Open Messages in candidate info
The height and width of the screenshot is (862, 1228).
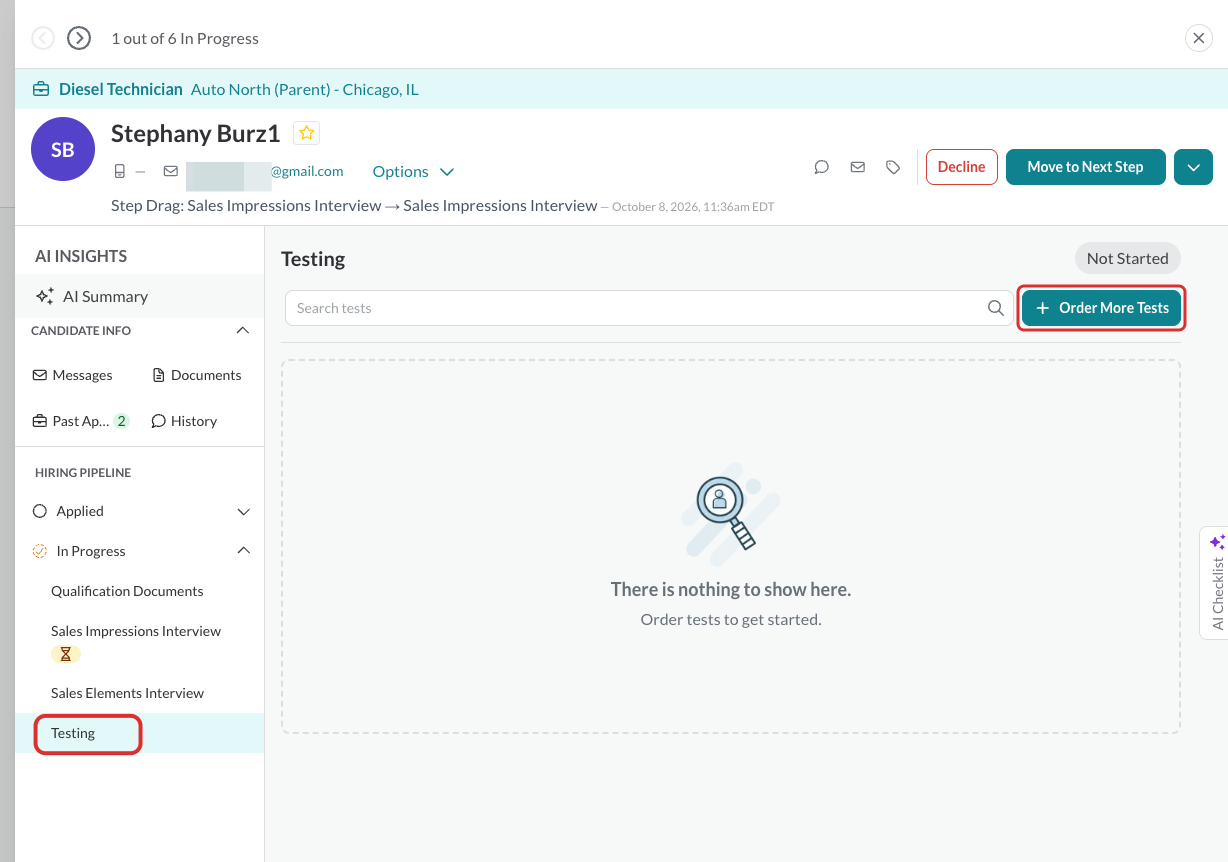[x=73, y=375]
